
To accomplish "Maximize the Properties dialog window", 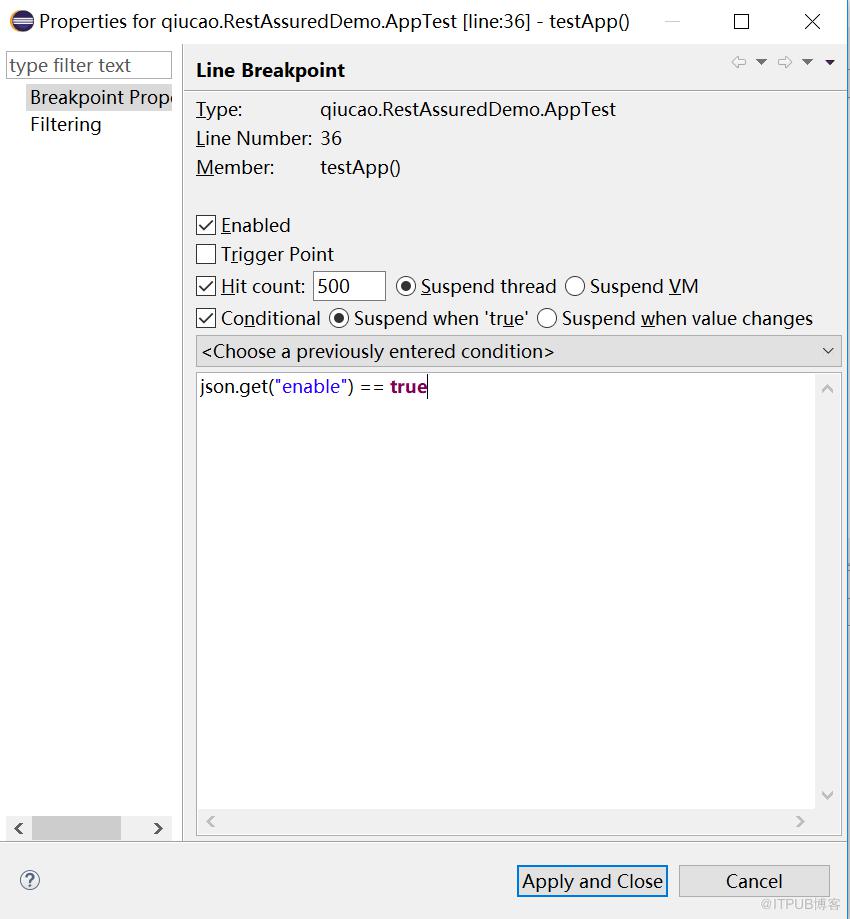I will [x=742, y=22].
